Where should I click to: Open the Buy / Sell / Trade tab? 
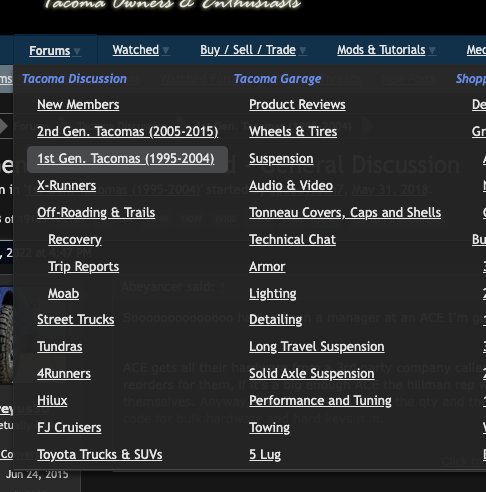tap(248, 50)
